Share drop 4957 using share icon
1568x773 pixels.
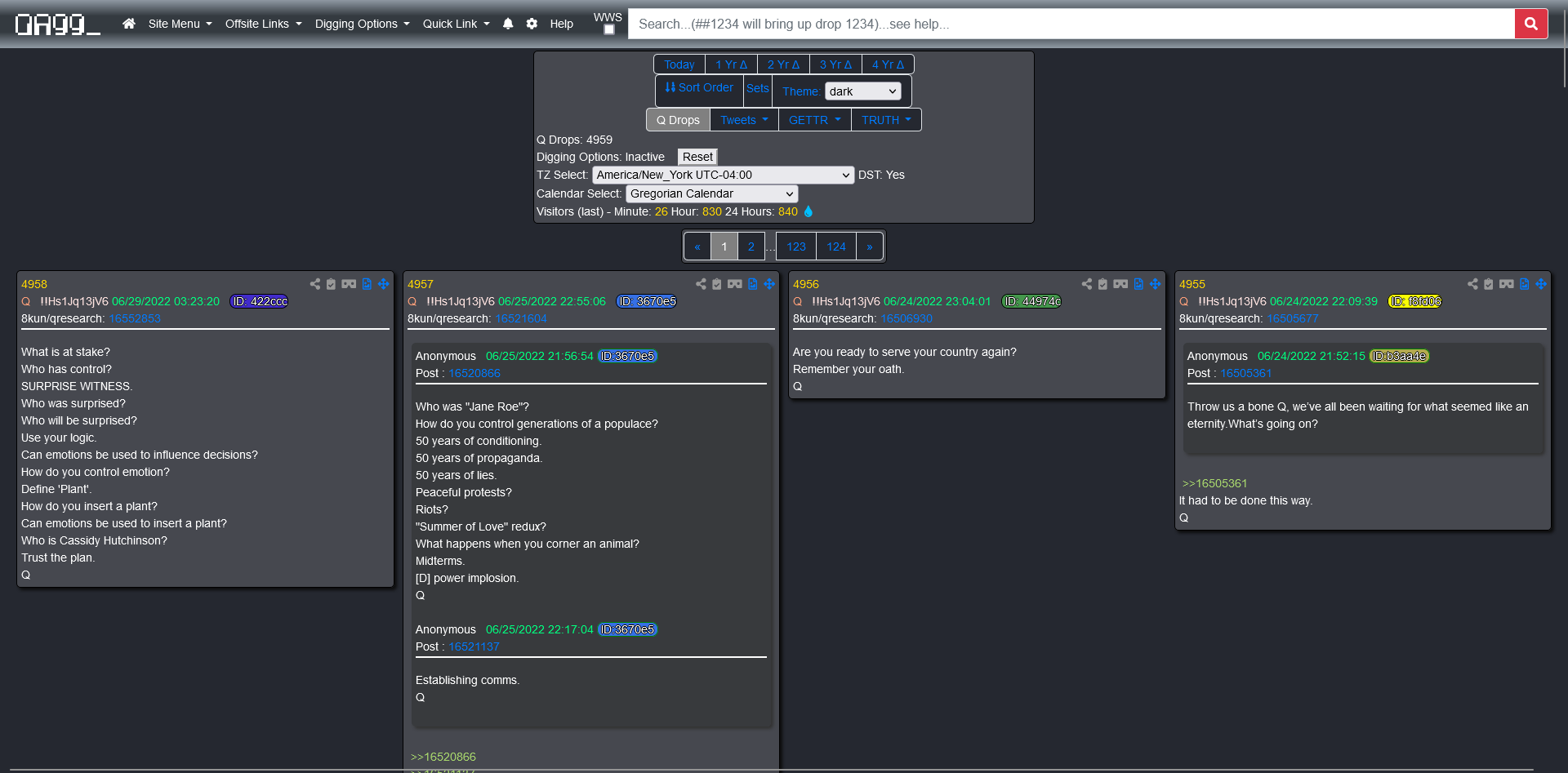click(701, 284)
